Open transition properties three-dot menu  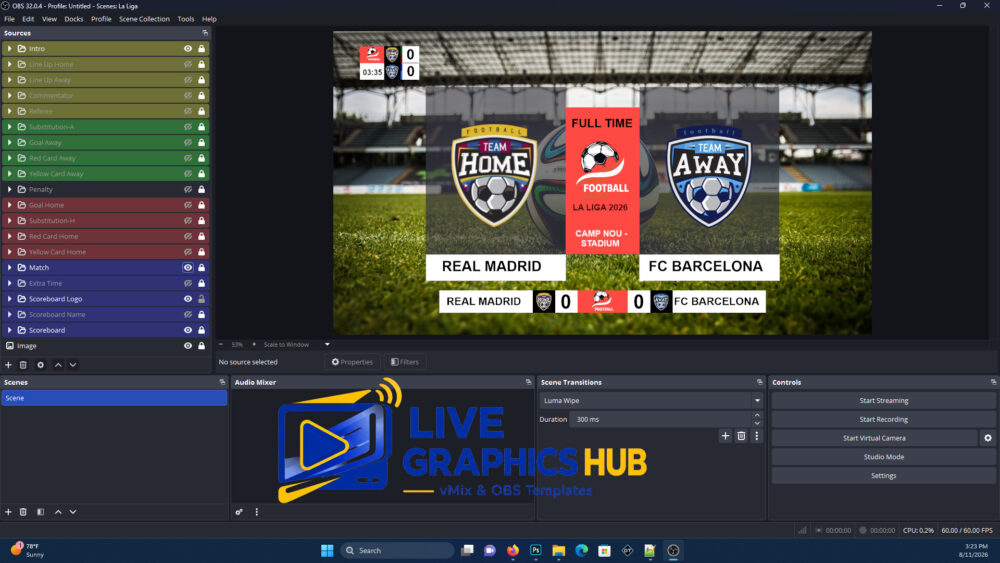click(757, 436)
